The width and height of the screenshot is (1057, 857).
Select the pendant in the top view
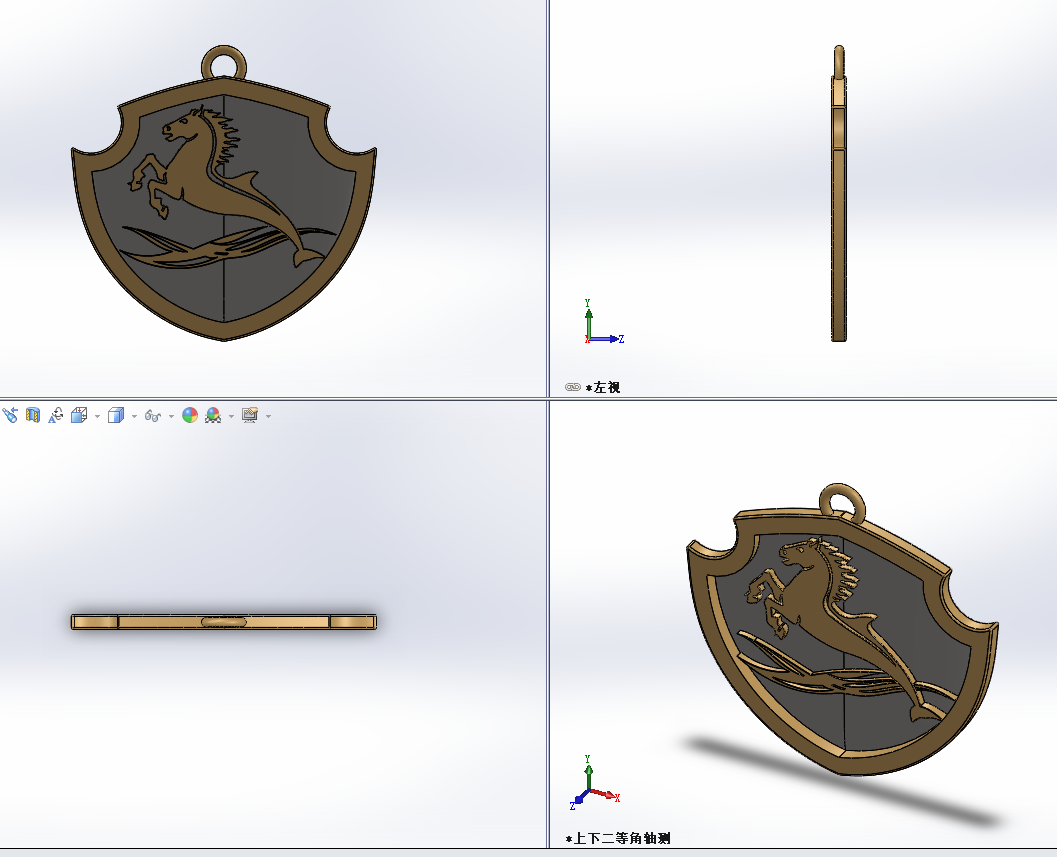coord(224,621)
